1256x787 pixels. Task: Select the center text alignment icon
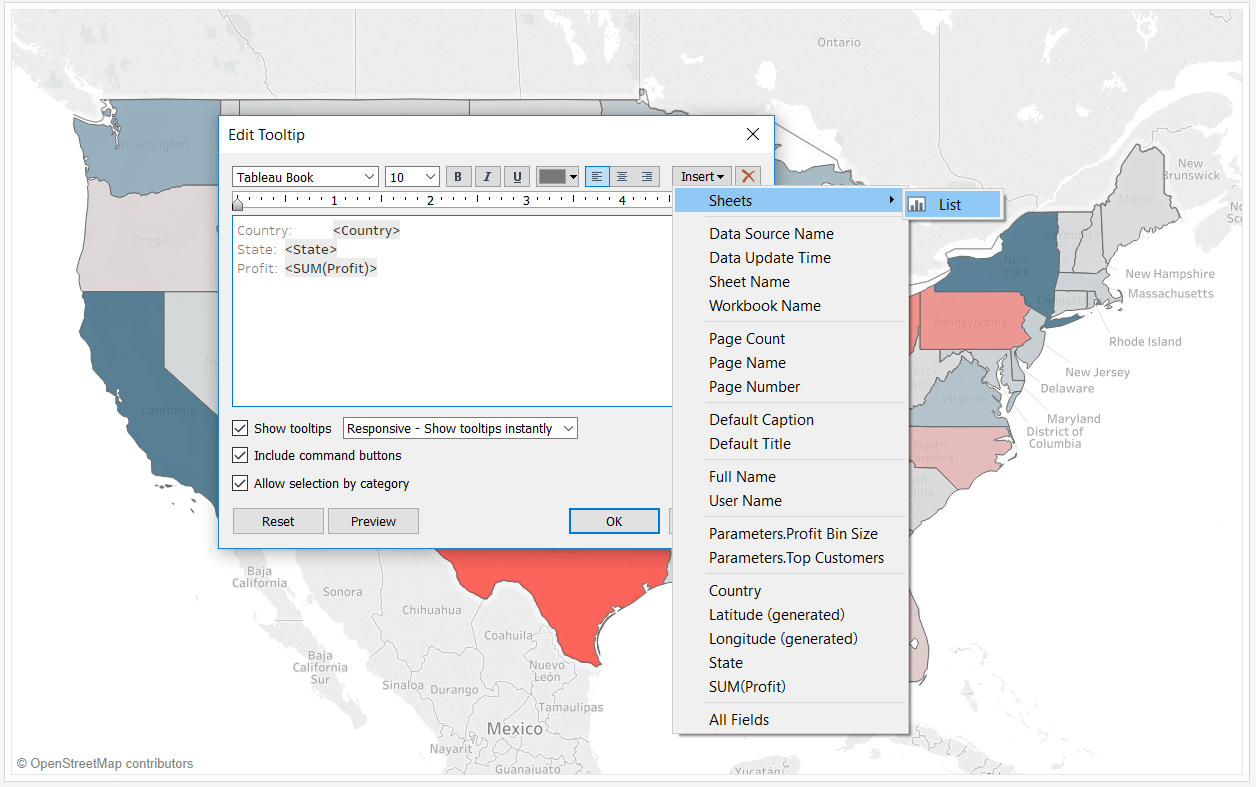pos(622,176)
